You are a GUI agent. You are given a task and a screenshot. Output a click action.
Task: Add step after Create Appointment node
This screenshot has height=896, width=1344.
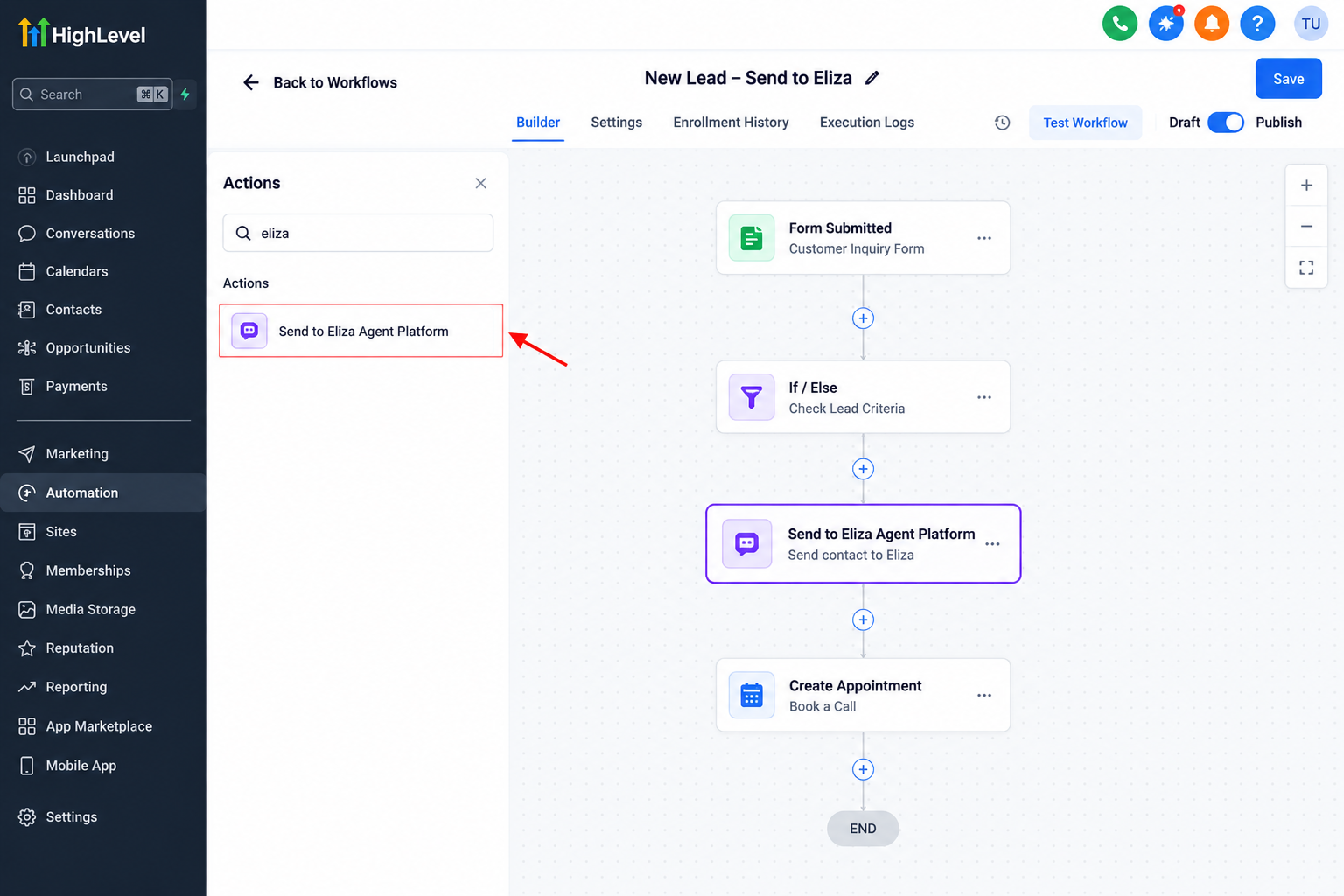pyautogui.click(x=863, y=769)
